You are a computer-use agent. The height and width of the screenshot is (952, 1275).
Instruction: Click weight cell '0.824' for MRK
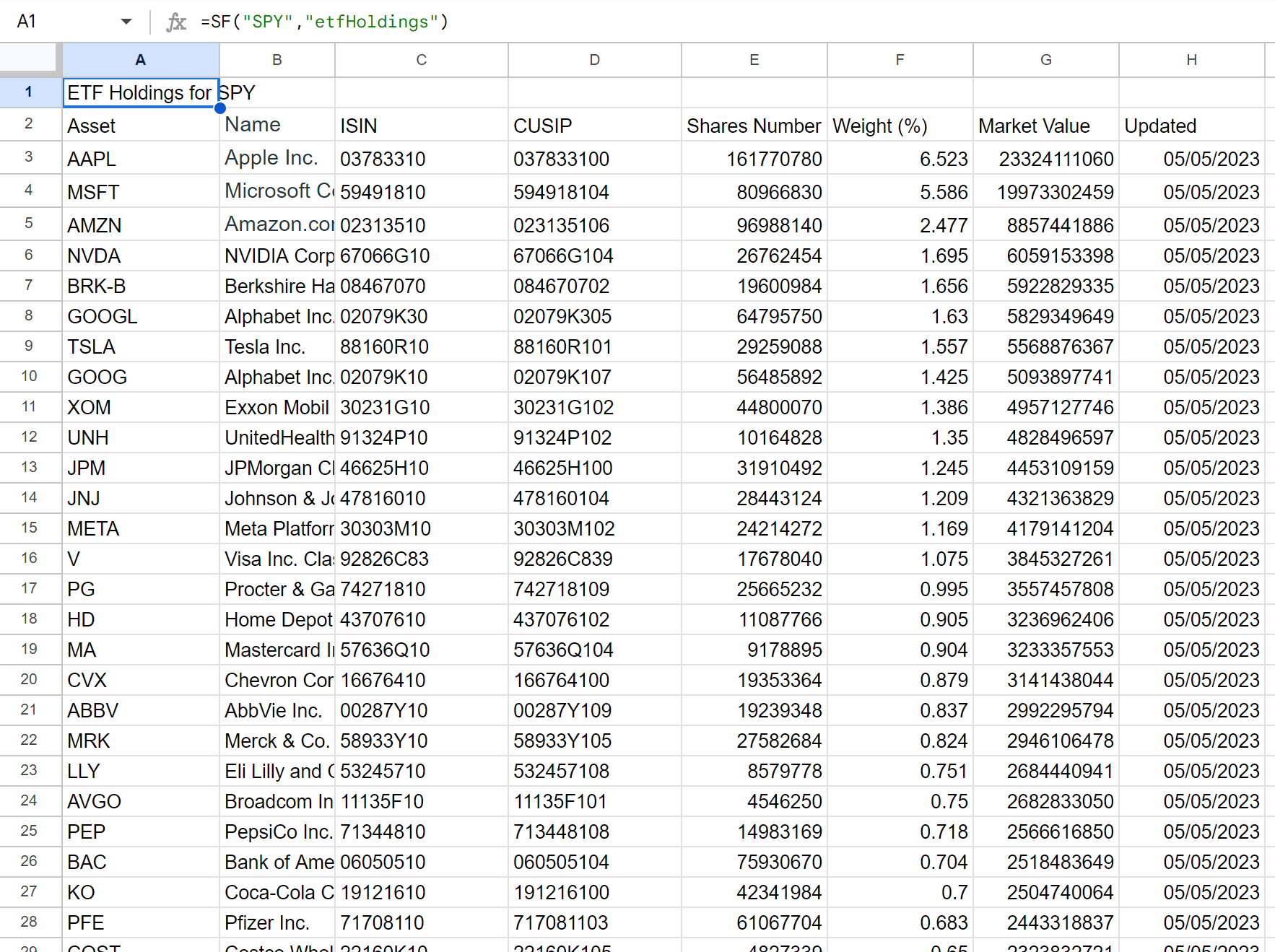(x=900, y=741)
